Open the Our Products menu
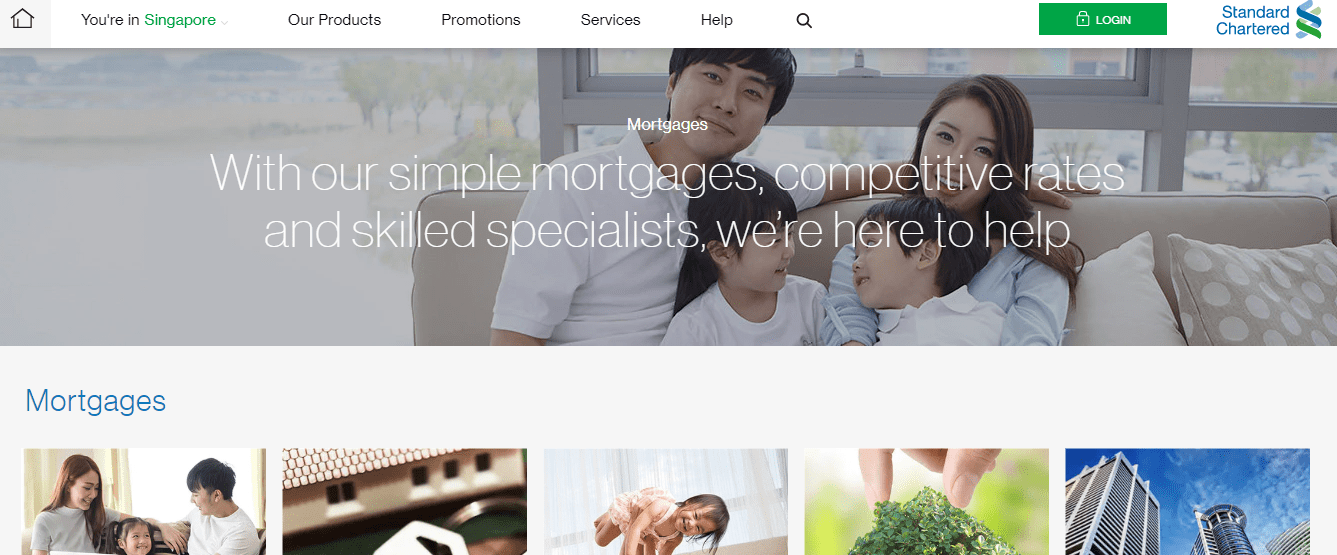The image size is (1337, 555). [334, 20]
